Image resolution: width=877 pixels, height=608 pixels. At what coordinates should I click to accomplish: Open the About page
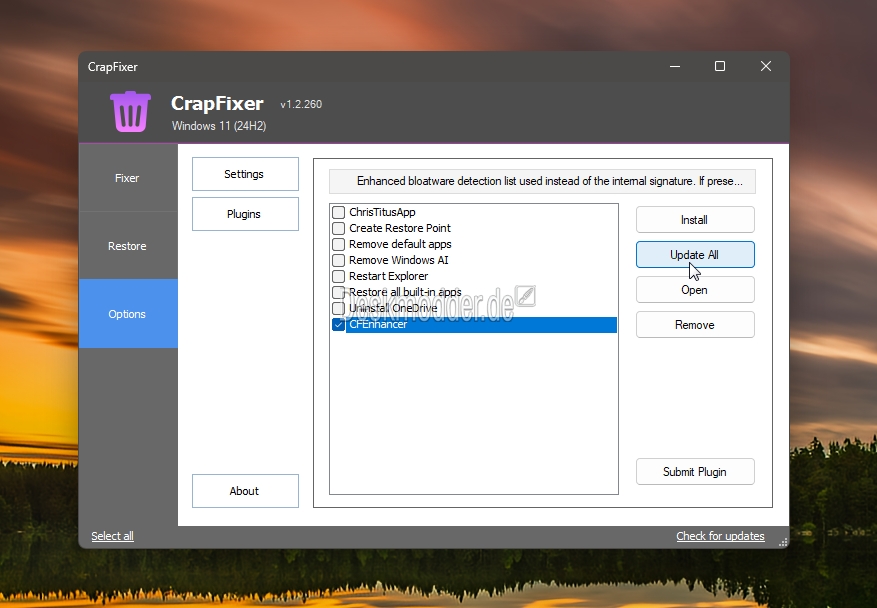pos(245,491)
